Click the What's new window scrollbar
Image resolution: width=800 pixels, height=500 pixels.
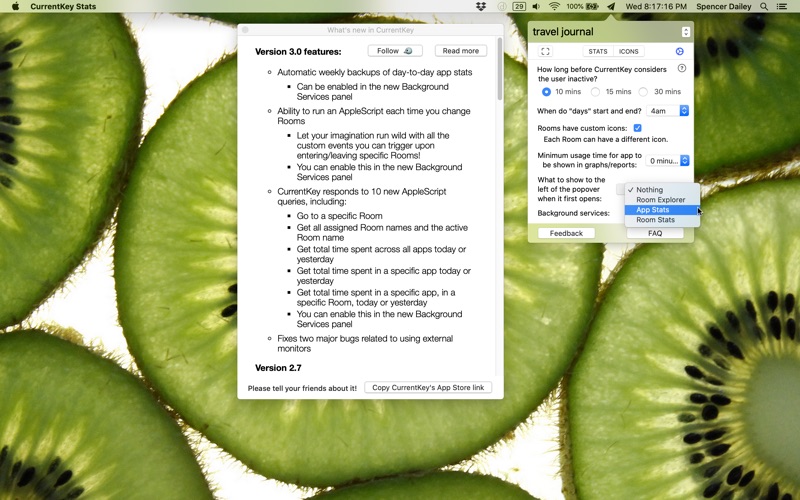[x=499, y=69]
